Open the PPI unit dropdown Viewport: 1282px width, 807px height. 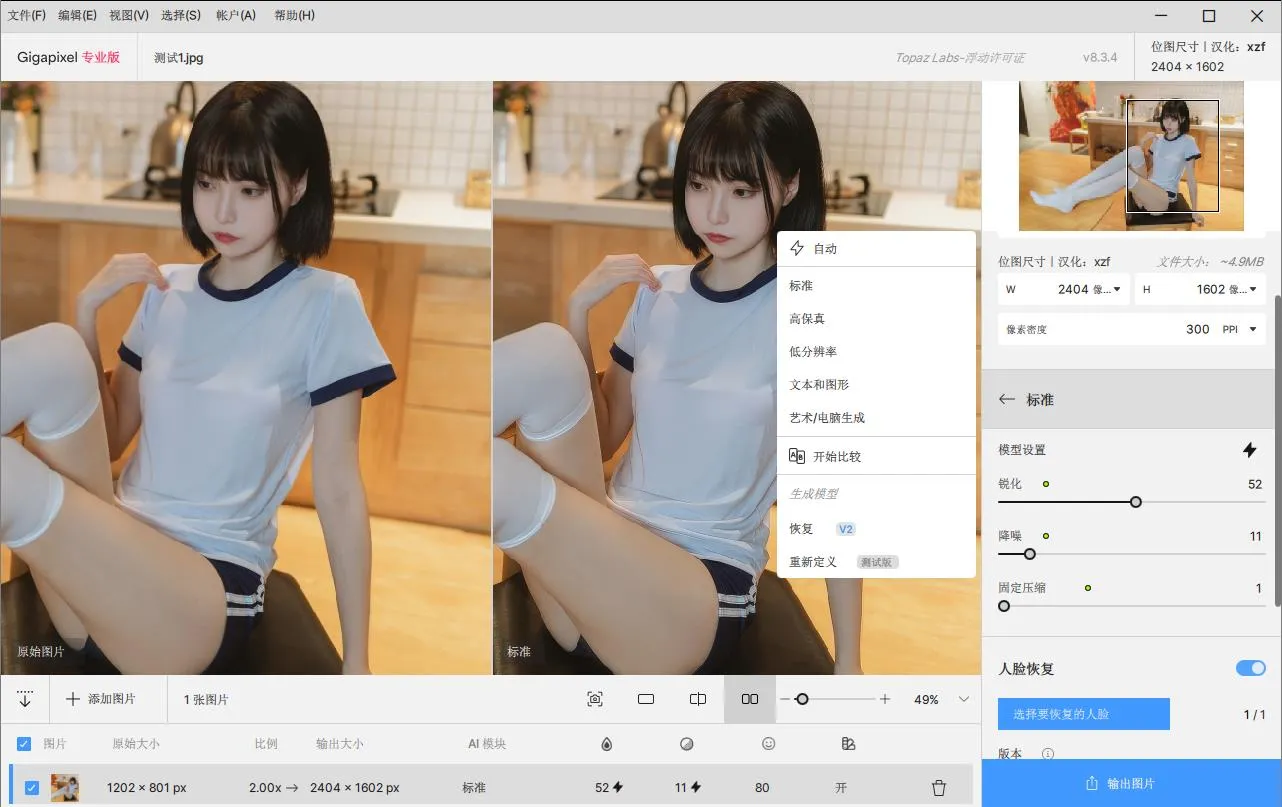click(1252, 329)
